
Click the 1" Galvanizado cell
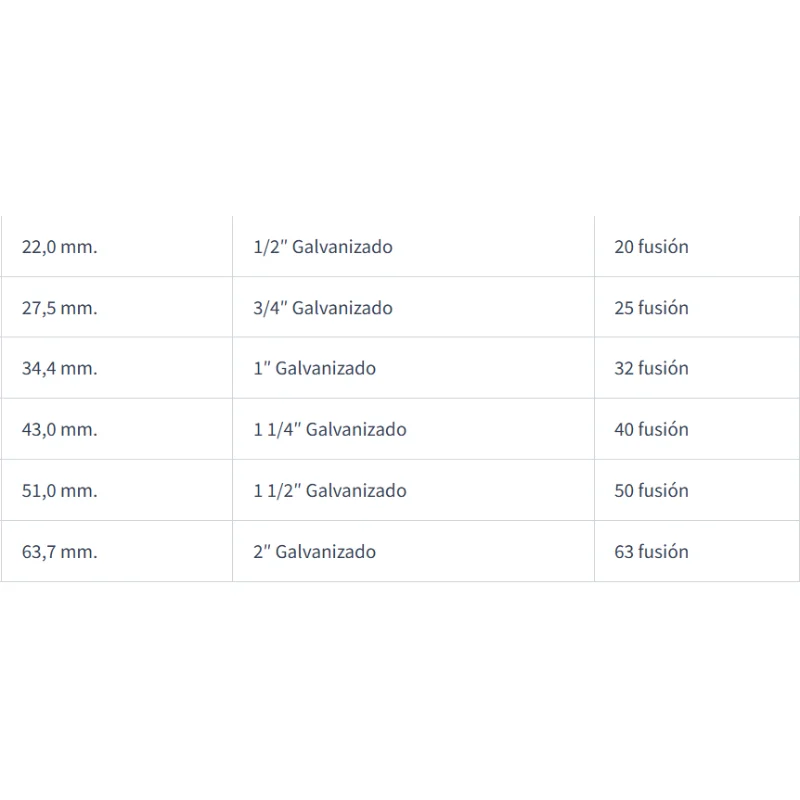coord(413,368)
